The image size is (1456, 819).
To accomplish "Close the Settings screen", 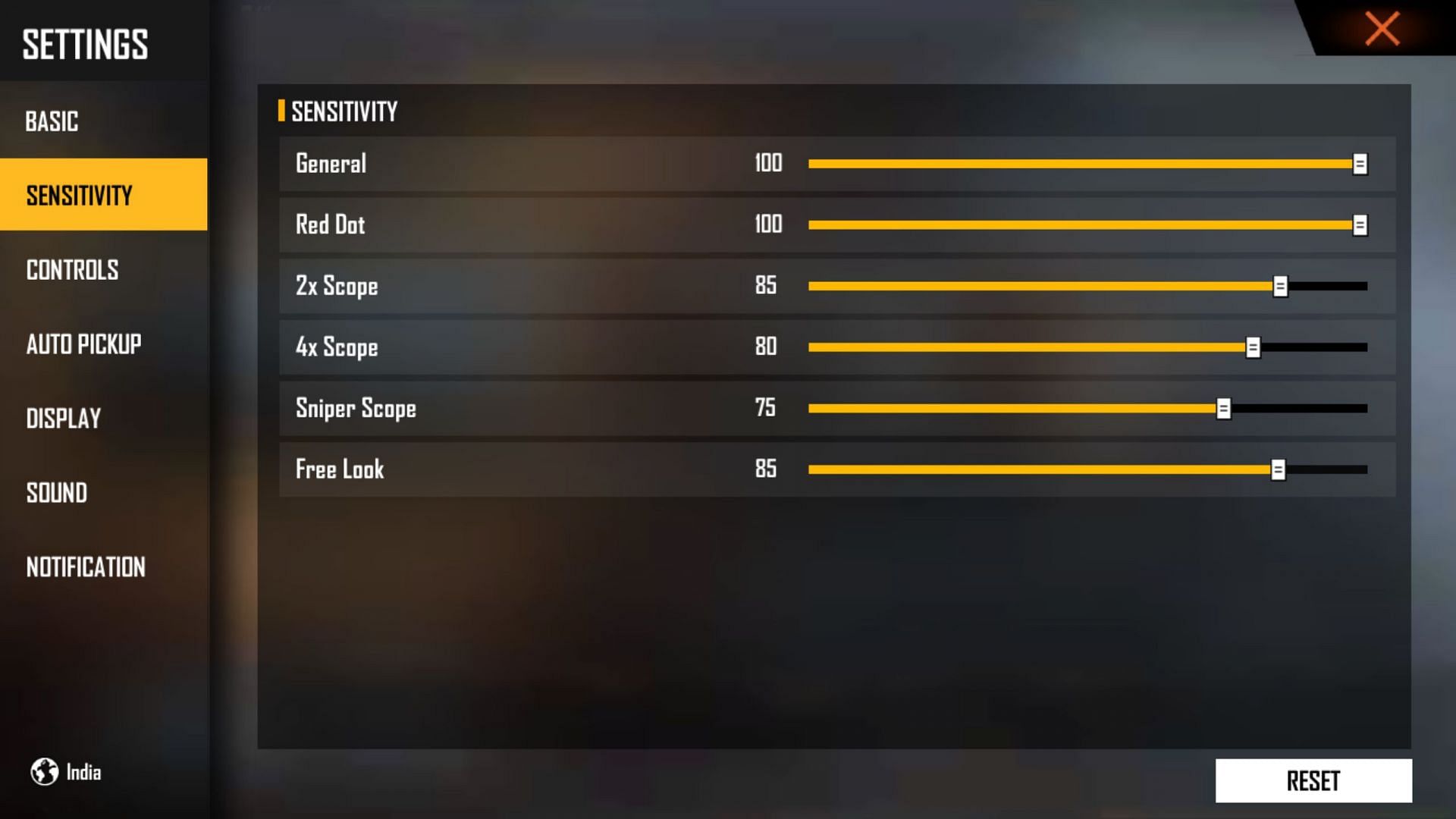I will [1383, 28].
